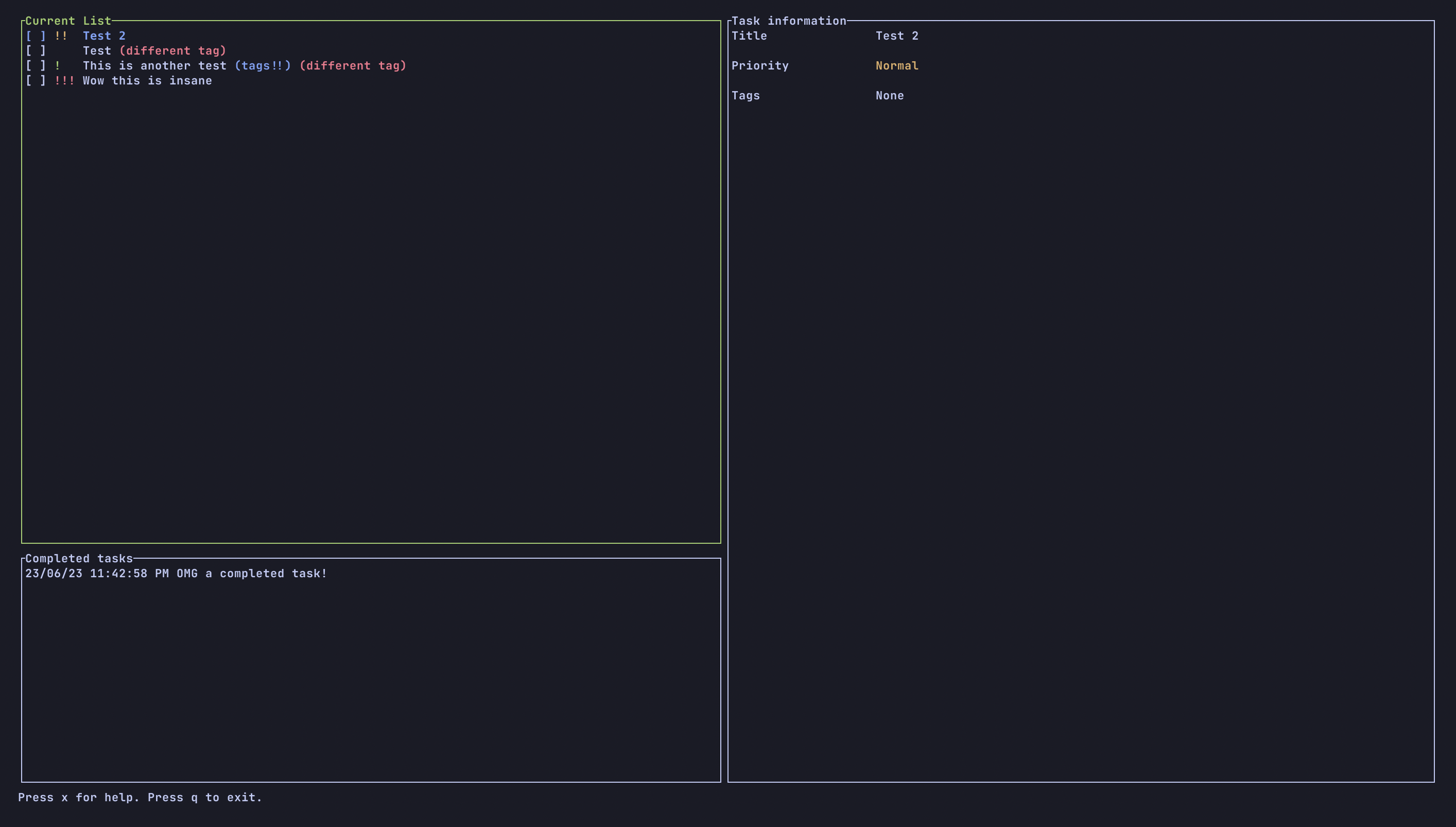Select the "(tags!!)" tag label
The image size is (1456, 827).
[264, 66]
